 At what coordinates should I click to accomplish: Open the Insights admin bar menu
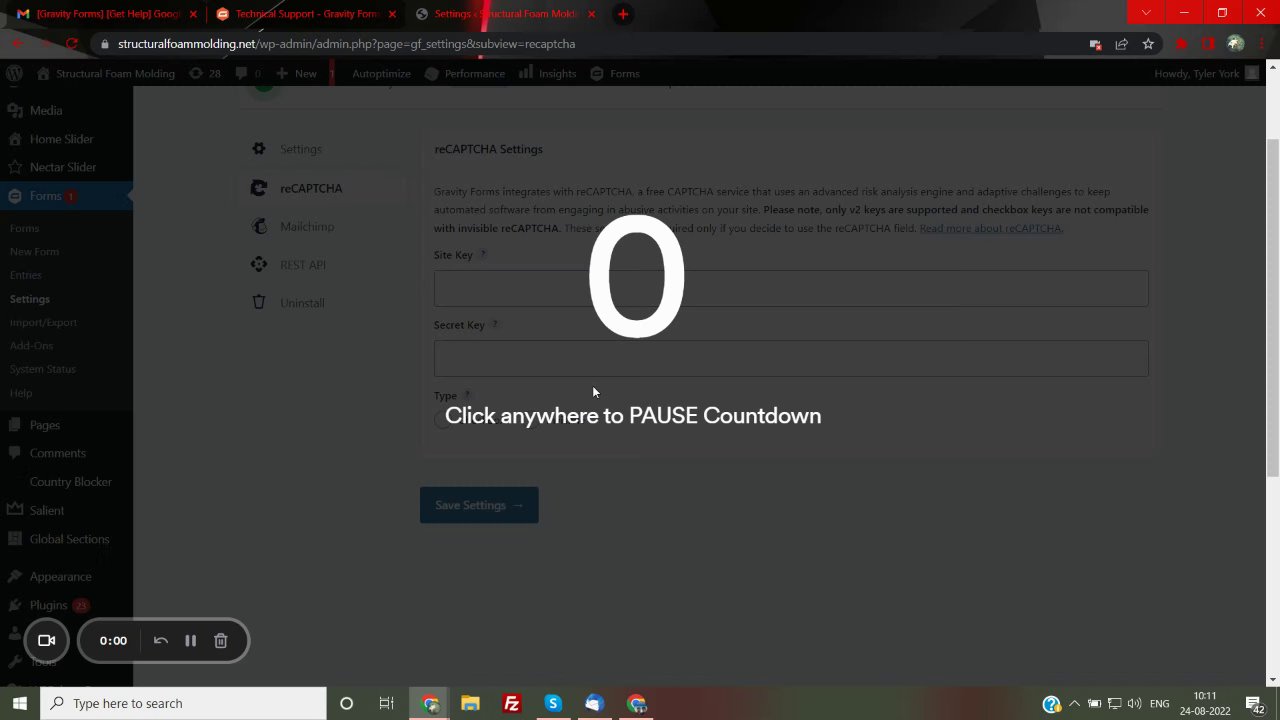point(547,73)
